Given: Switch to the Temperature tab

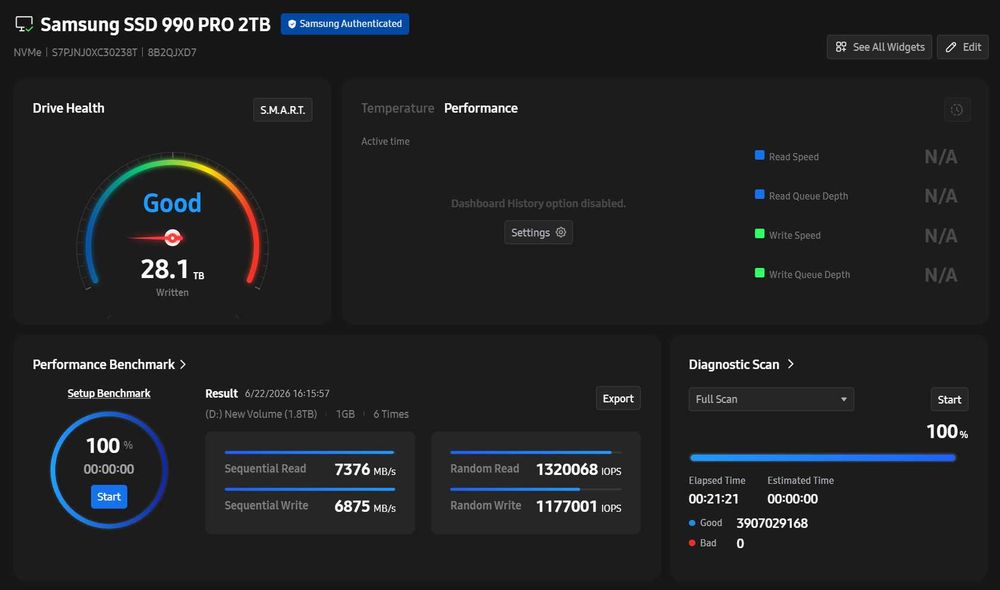Looking at the screenshot, I should 397,108.
